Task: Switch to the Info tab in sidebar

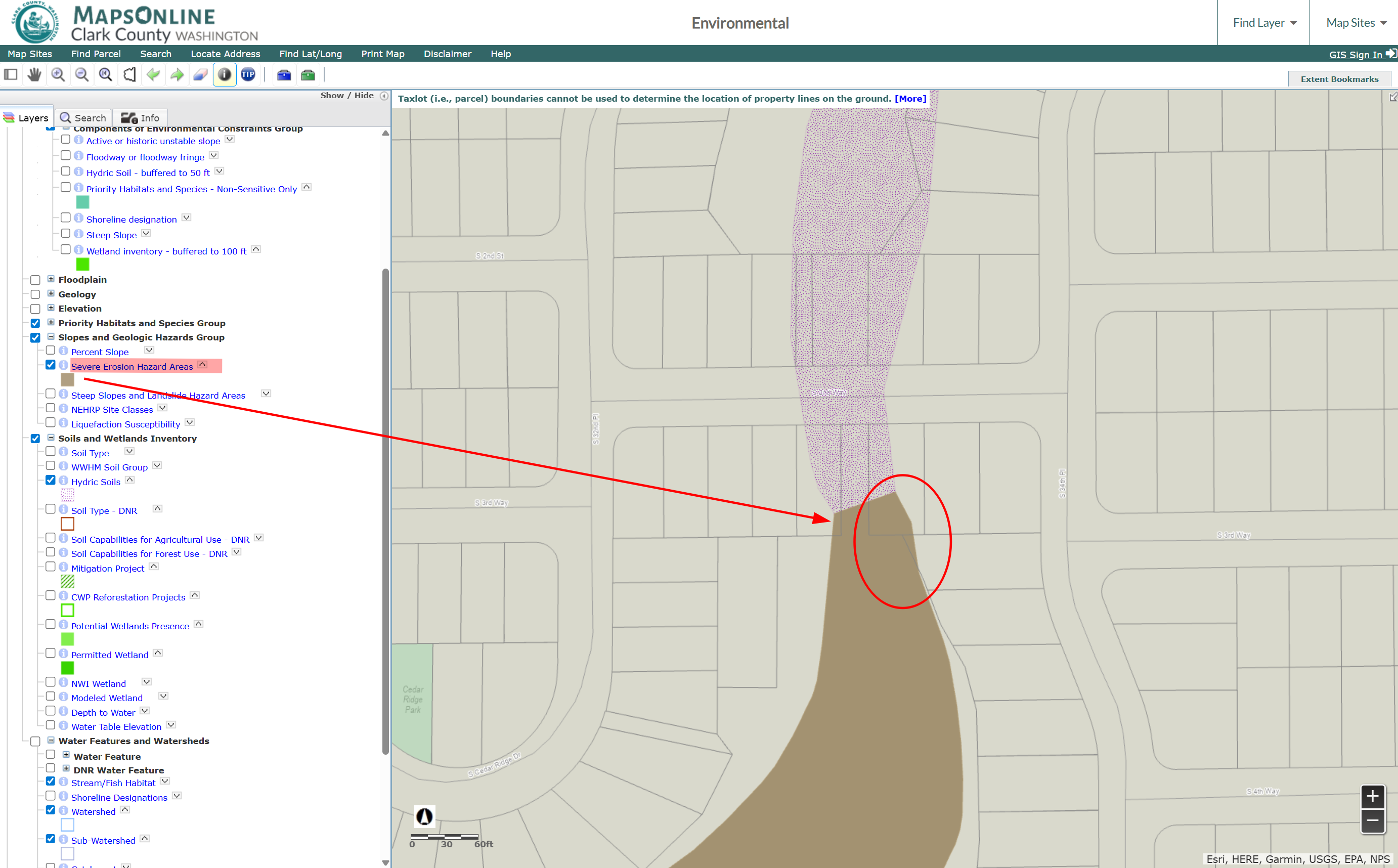Action: 139,117
